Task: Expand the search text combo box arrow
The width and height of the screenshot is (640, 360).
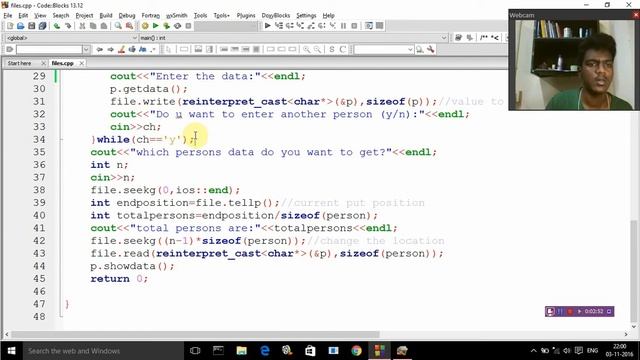Action: (x=86, y=49)
